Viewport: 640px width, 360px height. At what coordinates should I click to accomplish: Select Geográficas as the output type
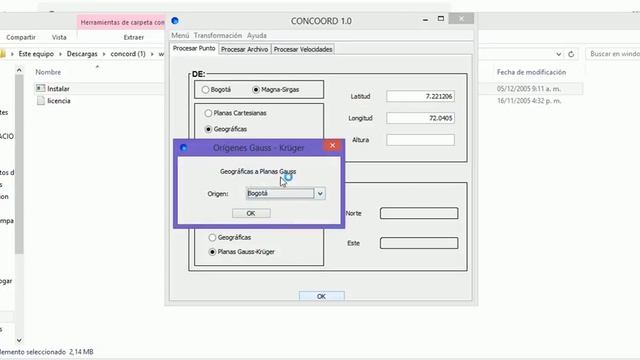[212, 237]
